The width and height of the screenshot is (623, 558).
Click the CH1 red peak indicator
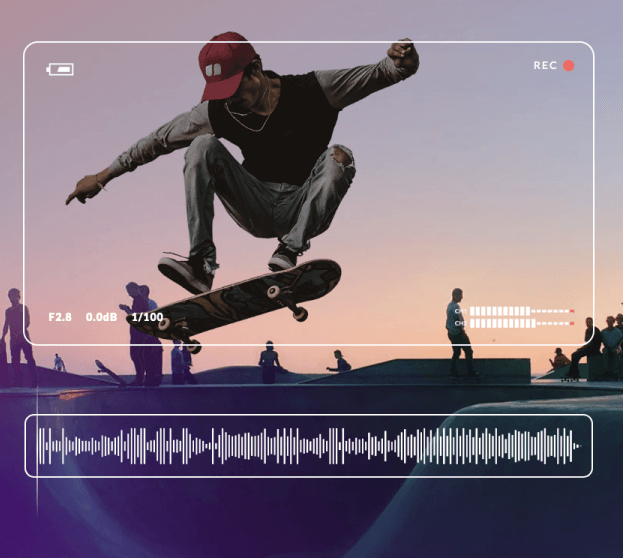pyautogui.click(x=572, y=311)
